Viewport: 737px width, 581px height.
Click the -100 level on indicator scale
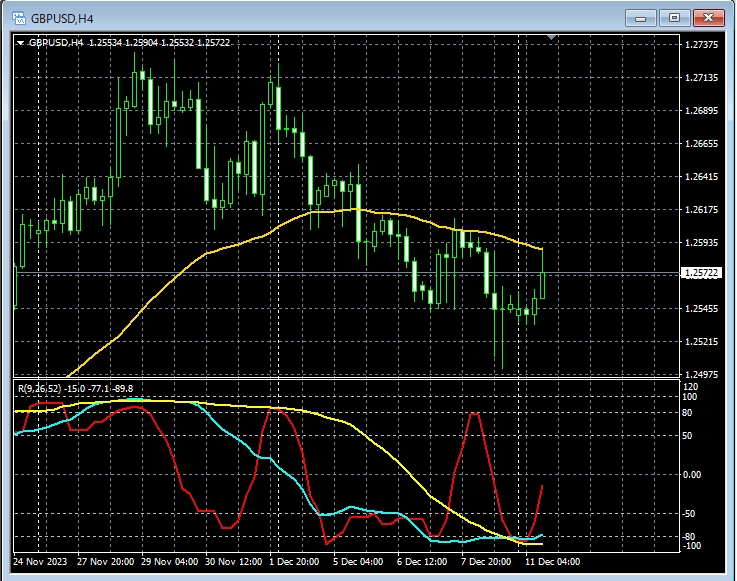(x=690, y=546)
